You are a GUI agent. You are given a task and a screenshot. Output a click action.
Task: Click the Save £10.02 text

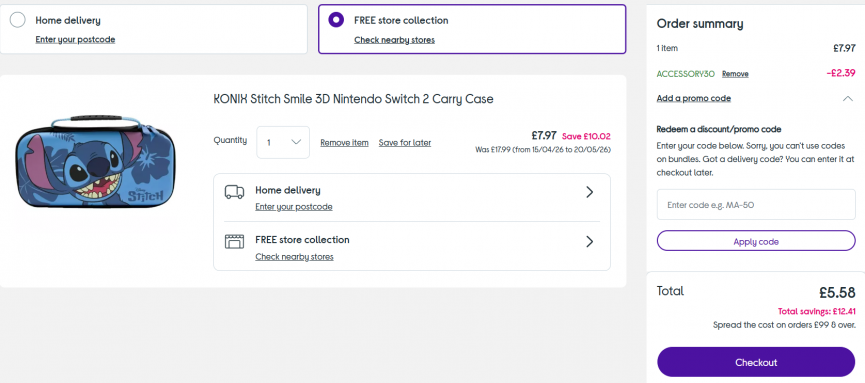click(586, 136)
